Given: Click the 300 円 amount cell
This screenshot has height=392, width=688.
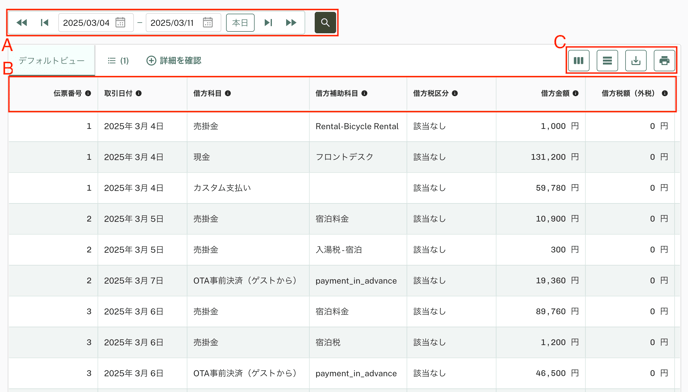Looking at the screenshot, I should [541, 250].
